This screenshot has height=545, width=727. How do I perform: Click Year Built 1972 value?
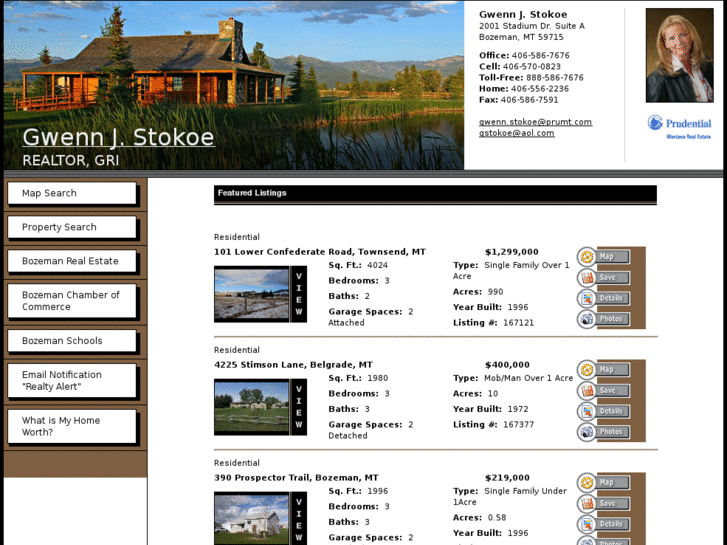[x=518, y=409]
